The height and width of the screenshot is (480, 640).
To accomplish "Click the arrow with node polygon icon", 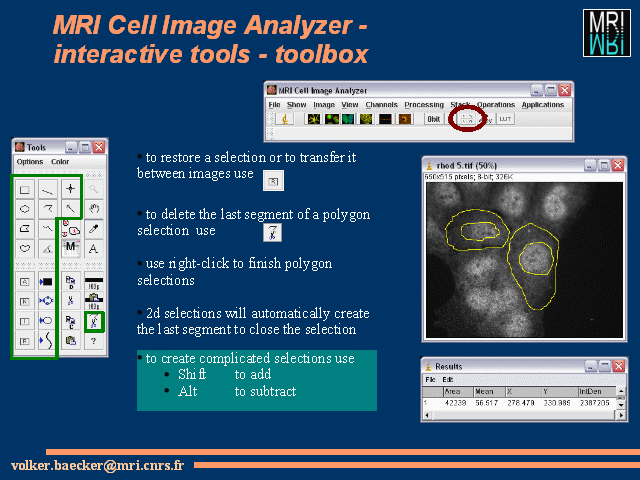I will pyautogui.click(x=46, y=301).
